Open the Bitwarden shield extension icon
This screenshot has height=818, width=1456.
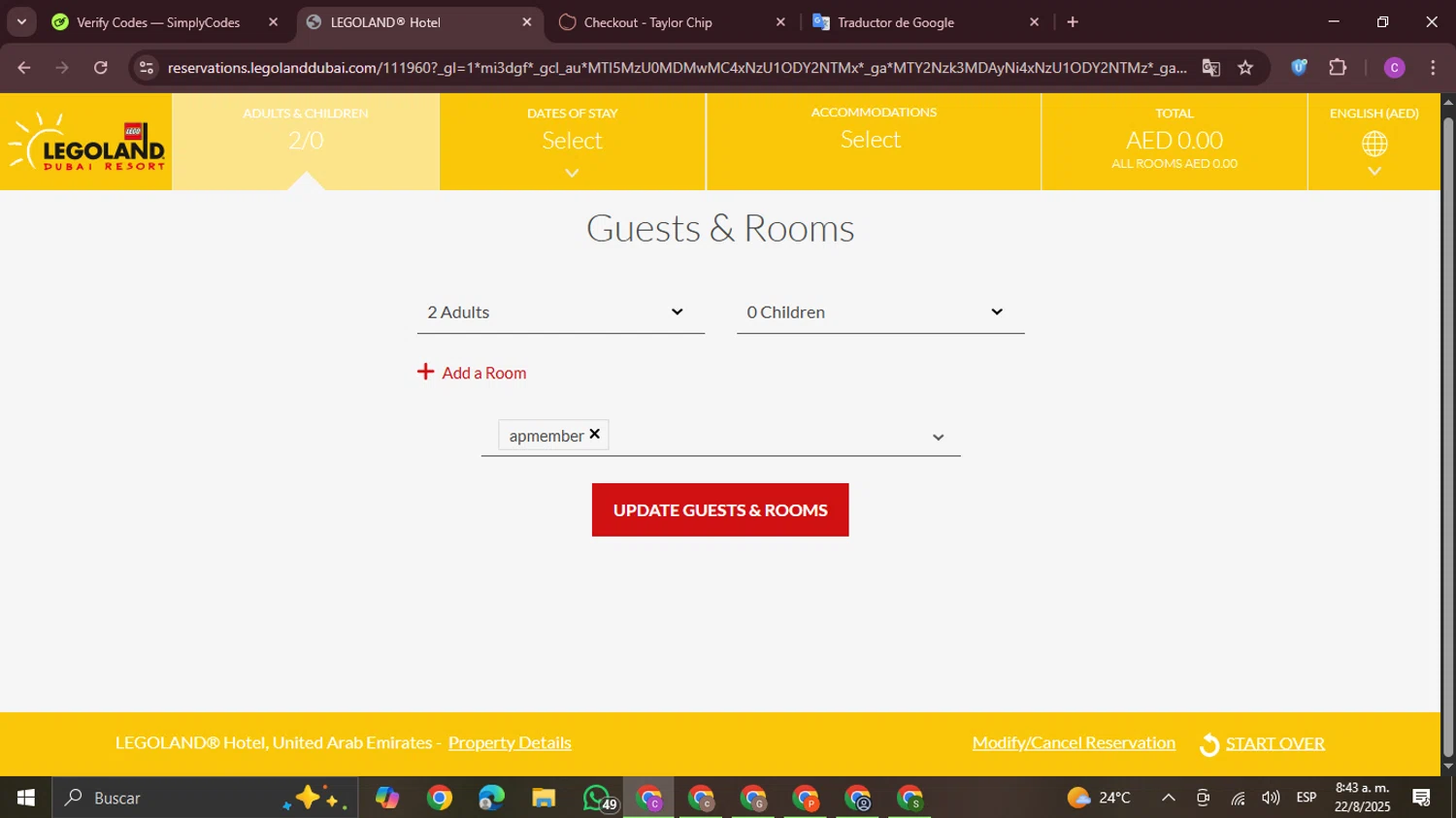point(1299,67)
